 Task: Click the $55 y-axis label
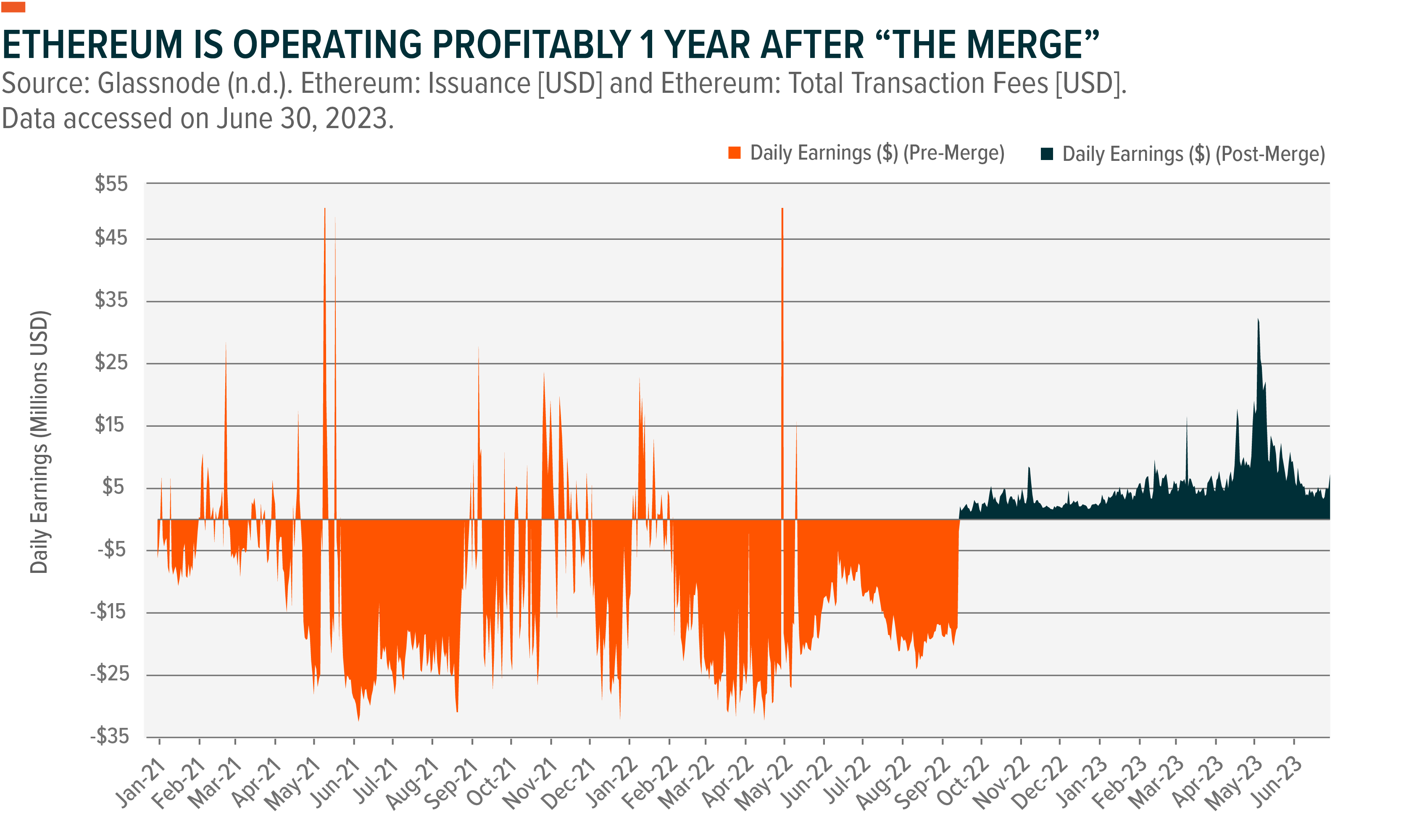point(111,184)
